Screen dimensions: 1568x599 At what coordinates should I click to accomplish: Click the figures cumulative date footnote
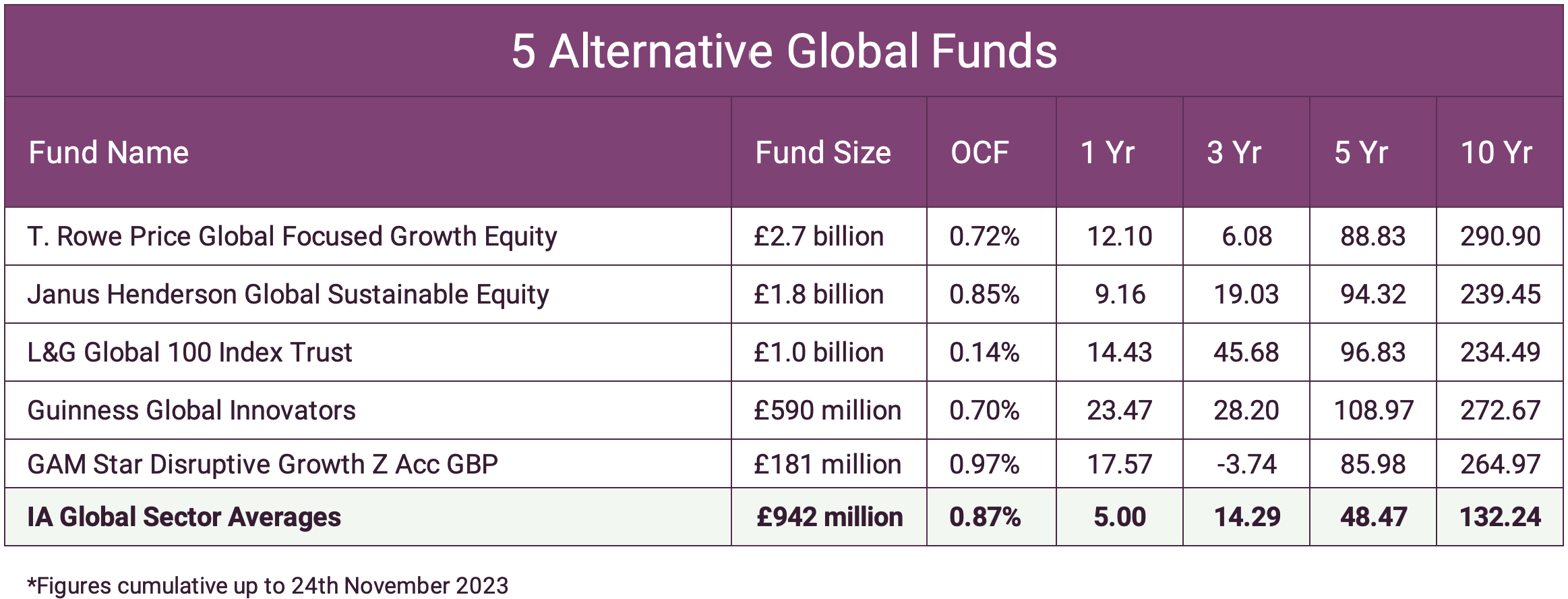(268, 586)
